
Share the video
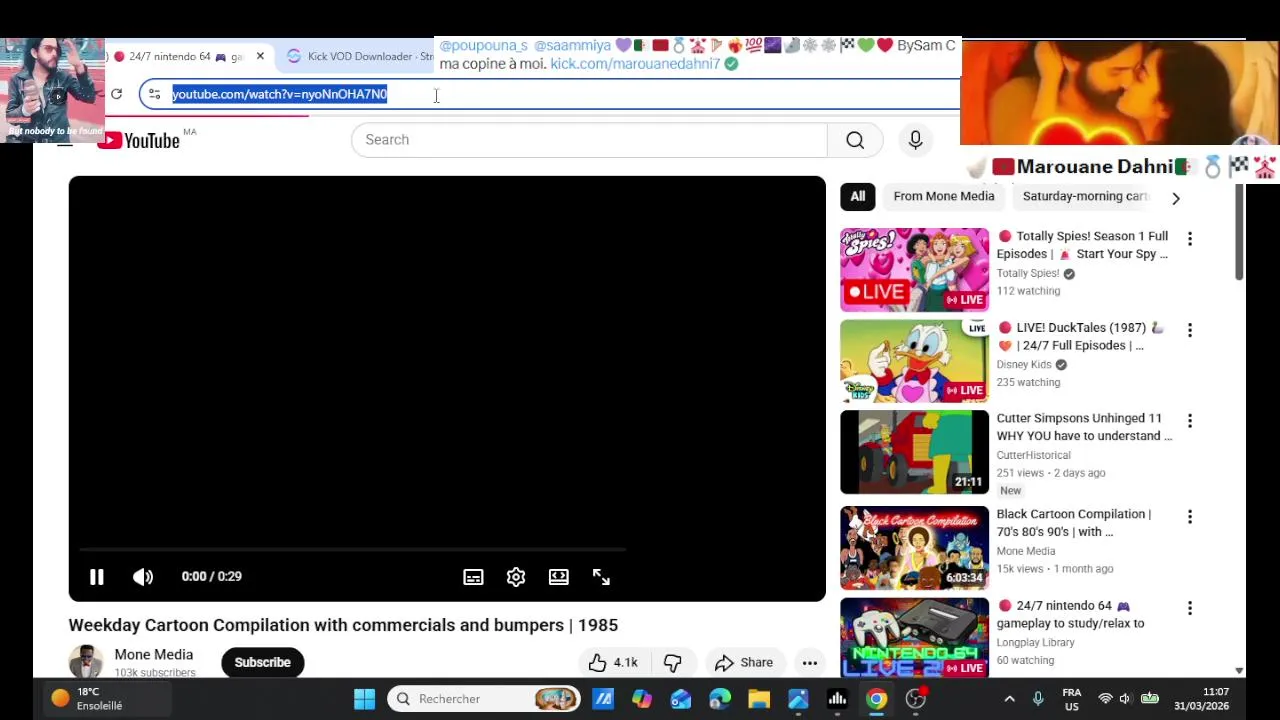(744, 662)
